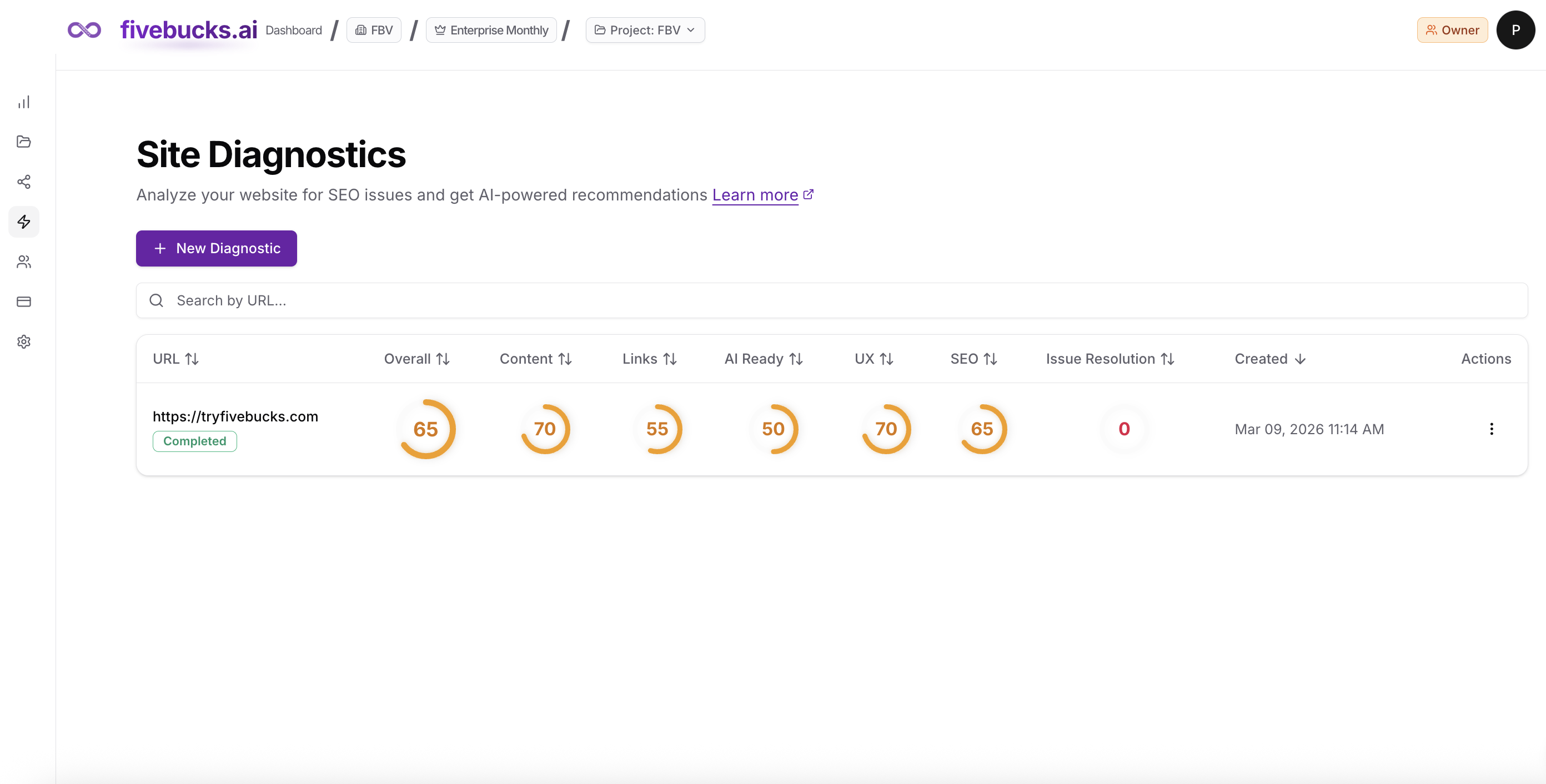Viewport: 1546px width, 784px height.
Task: Open the share nodes sidebar icon
Action: 23,182
